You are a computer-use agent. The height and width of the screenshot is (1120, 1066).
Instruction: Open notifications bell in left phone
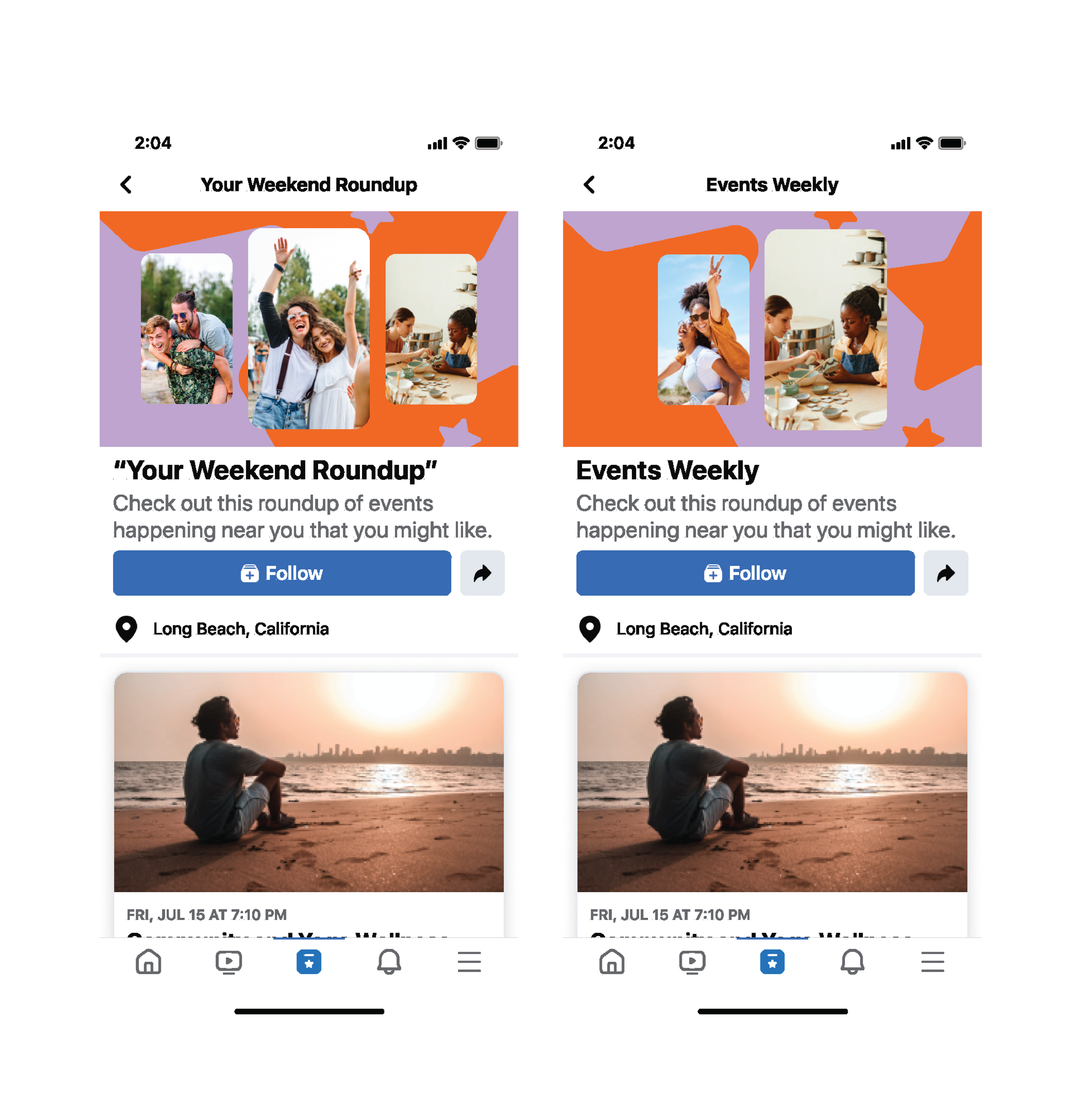pos(389,961)
